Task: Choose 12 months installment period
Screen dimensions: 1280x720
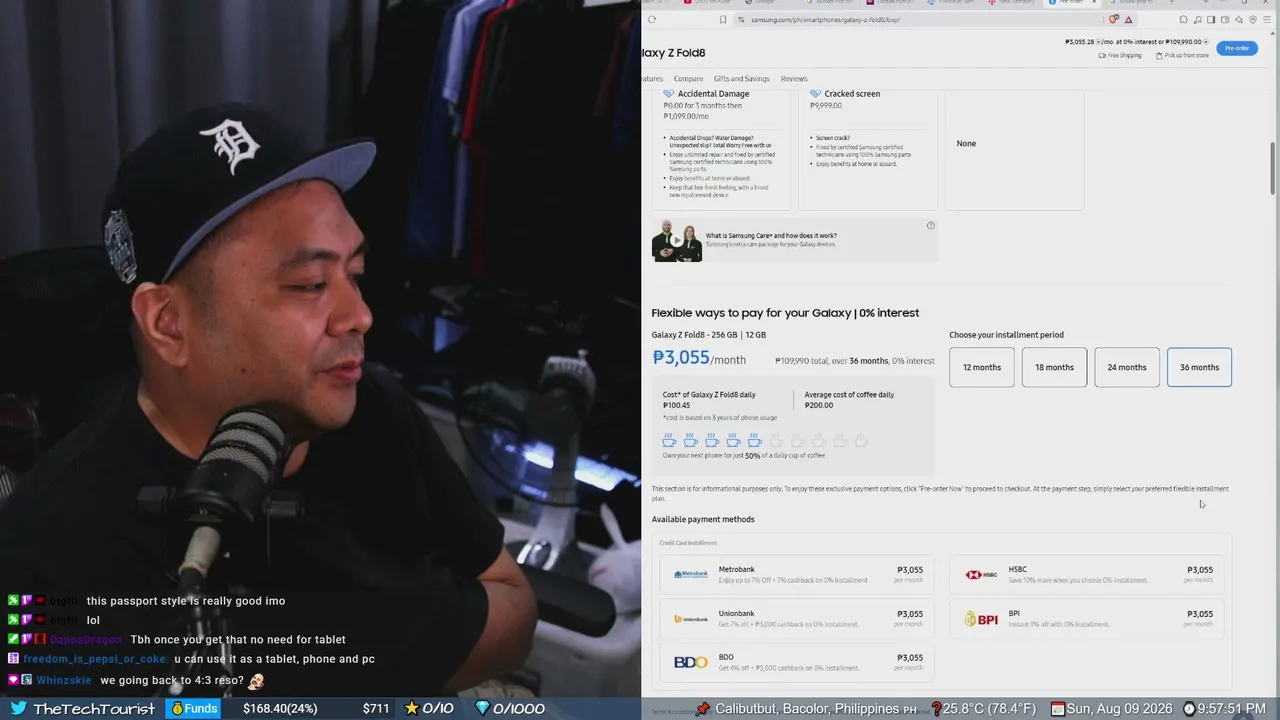Action: 982,367
